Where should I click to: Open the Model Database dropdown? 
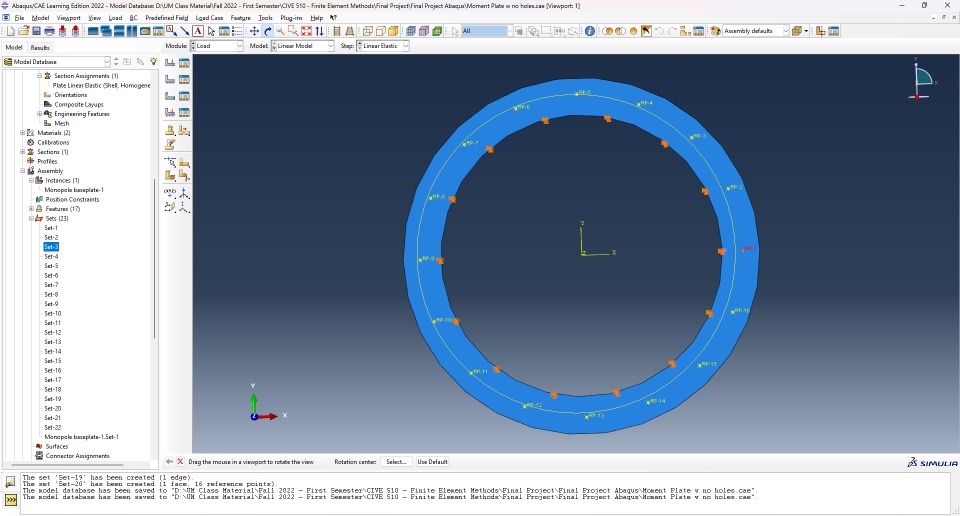point(56,62)
